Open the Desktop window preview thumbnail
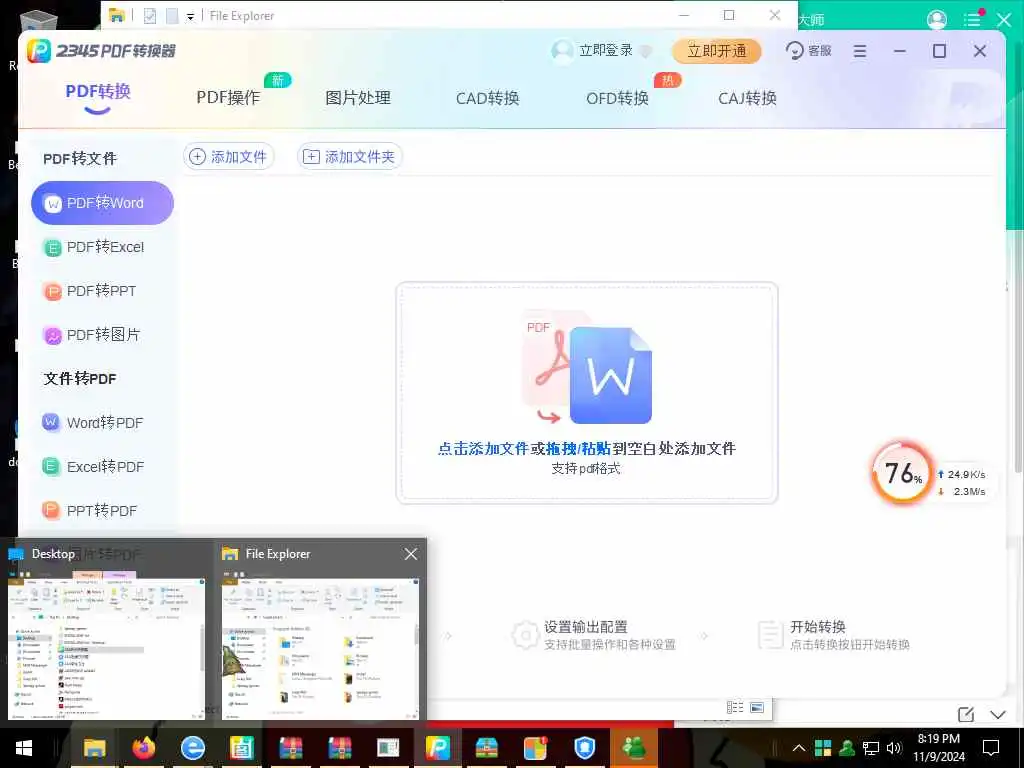The width and height of the screenshot is (1024, 768). (106, 649)
